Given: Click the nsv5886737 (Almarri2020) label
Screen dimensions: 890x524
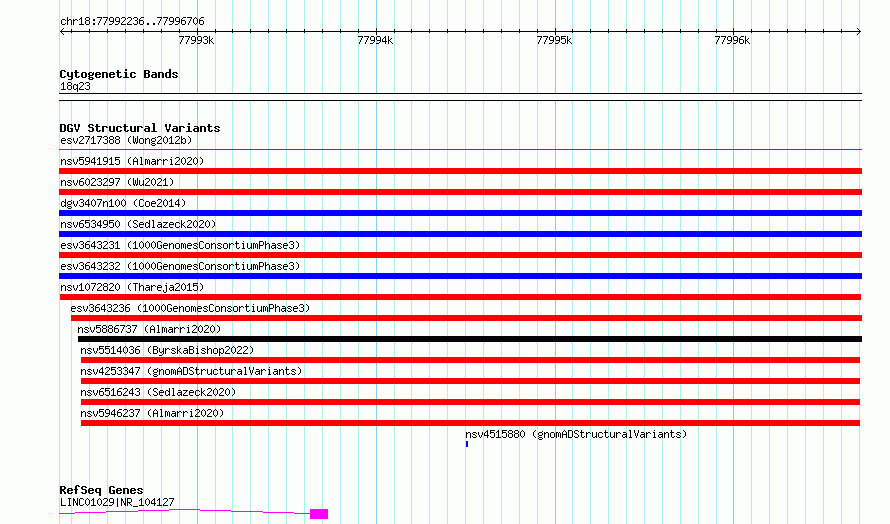Looking at the screenshot, I should [149, 329].
